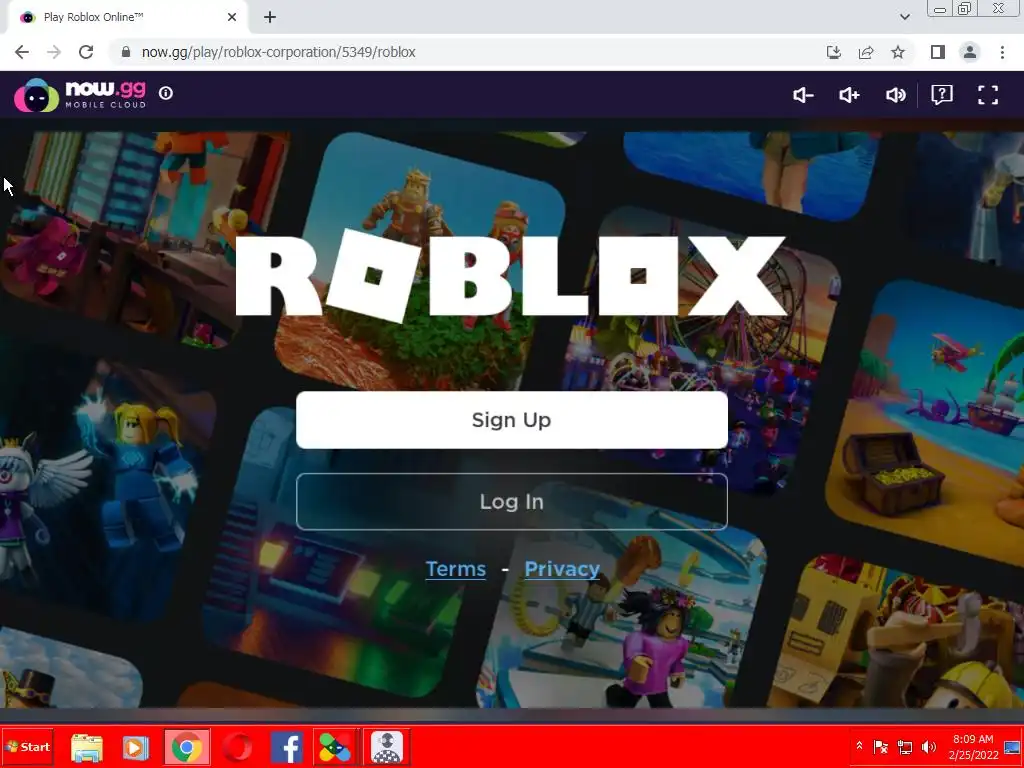The width and height of the screenshot is (1024, 768).
Task: Click the Log In button
Action: pyautogui.click(x=511, y=502)
